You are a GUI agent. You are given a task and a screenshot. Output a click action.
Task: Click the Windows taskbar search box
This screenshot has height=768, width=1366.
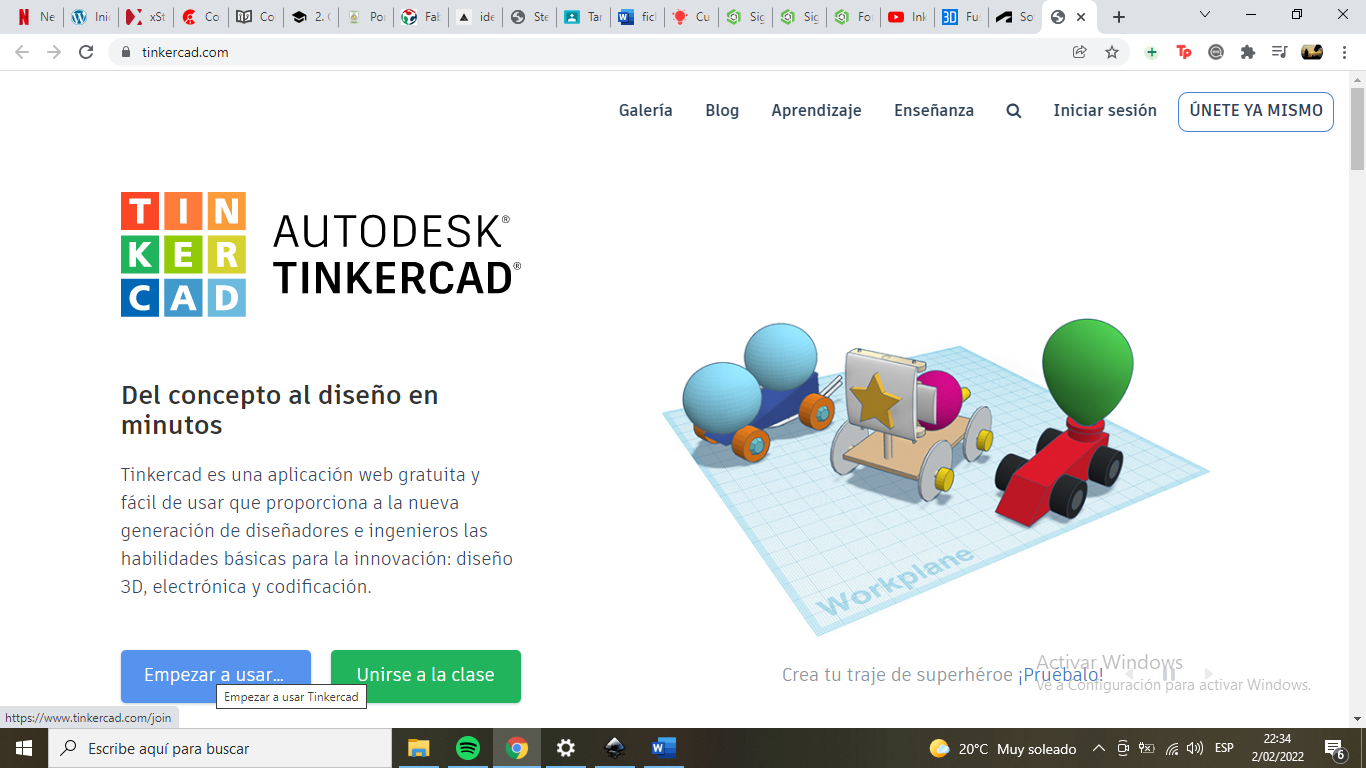click(220, 748)
